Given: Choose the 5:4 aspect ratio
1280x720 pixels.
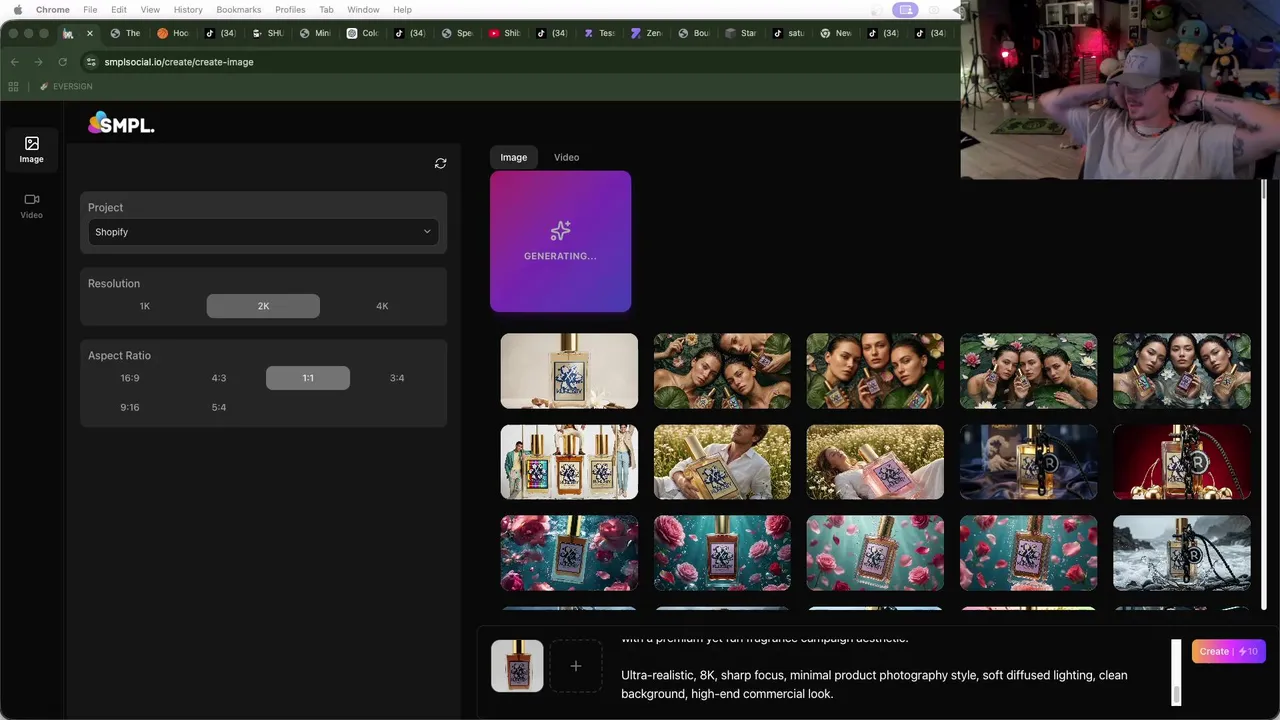Looking at the screenshot, I should pos(219,408).
